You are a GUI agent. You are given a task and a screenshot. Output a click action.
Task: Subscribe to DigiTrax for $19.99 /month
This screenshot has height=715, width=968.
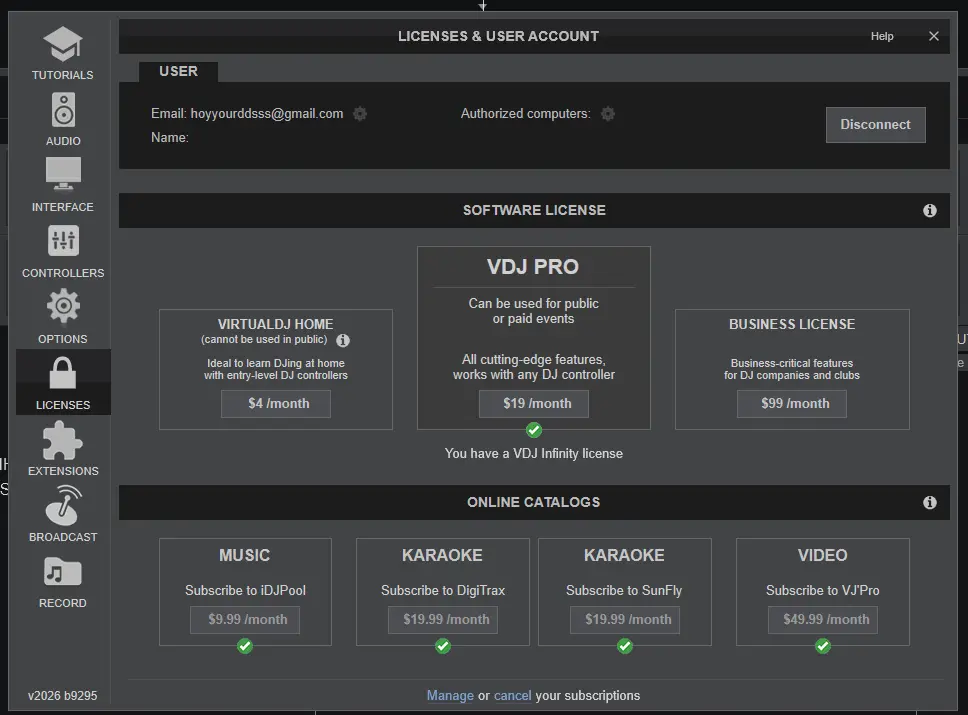443,620
